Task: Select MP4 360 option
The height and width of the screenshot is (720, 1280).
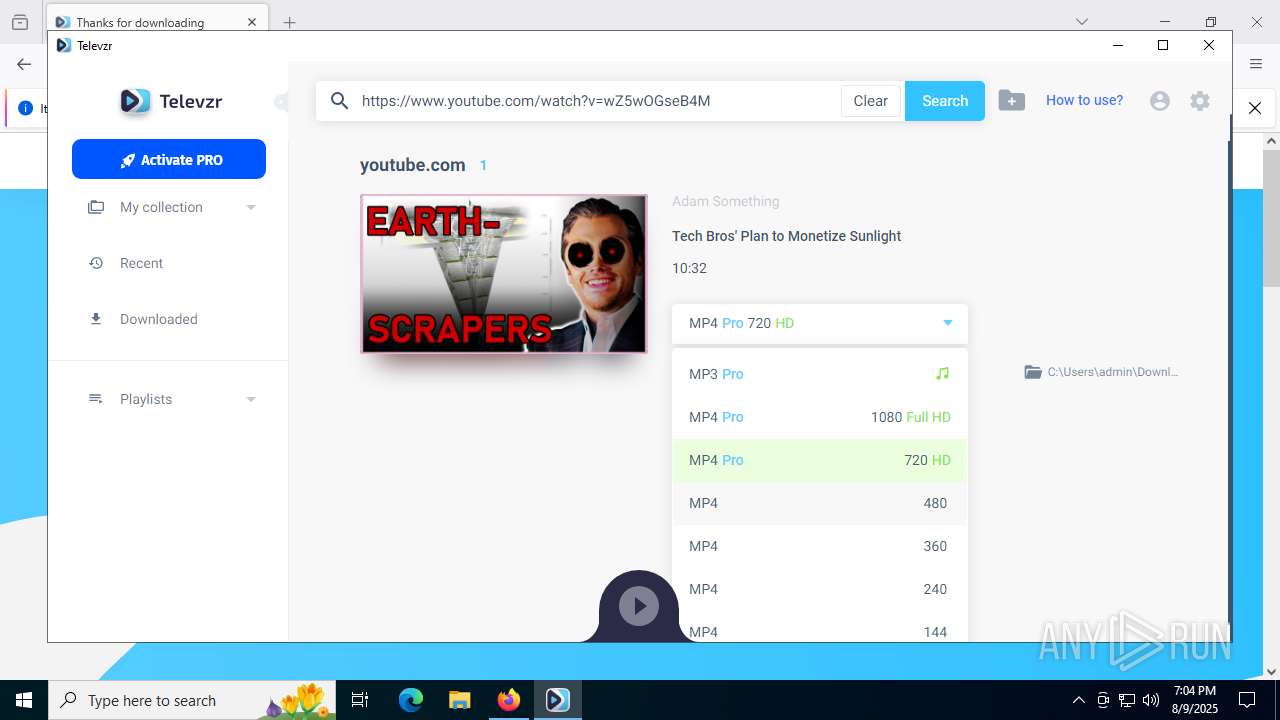Action: (820, 546)
